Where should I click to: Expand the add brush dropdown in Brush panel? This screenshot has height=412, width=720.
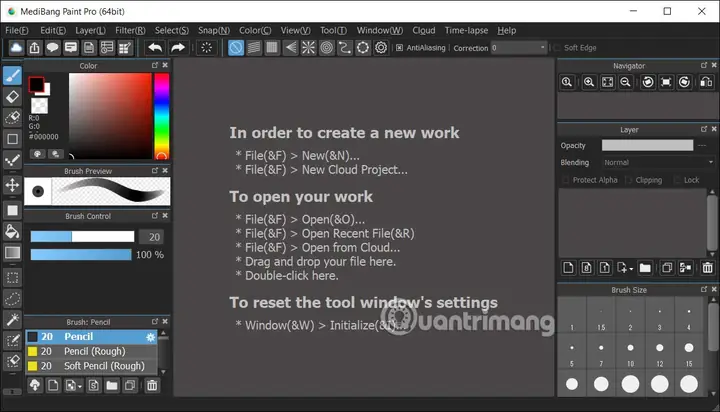(x=80, y=387)
